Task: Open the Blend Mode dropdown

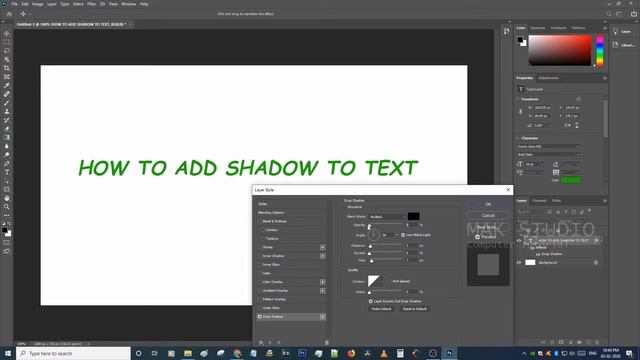Action: click(387, 217)
